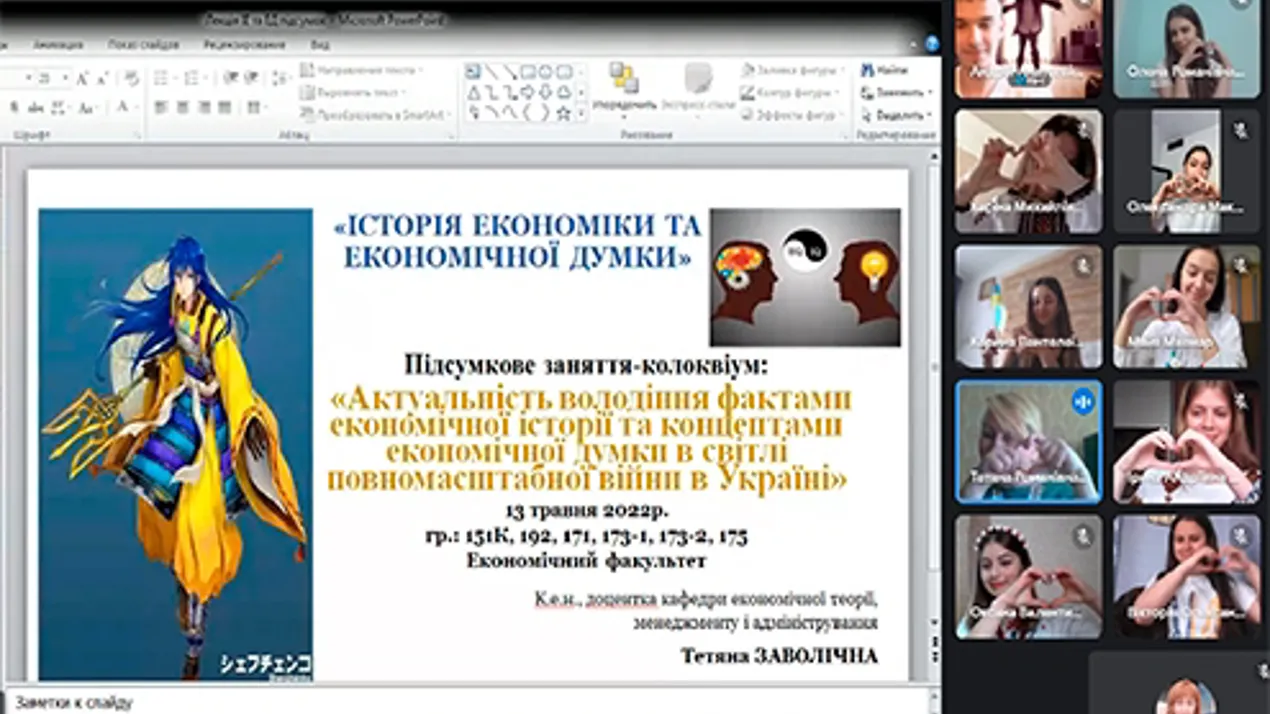Image resolution: width=1270 pixels, height=714 pixels.
Task: Choose the Rectangle shape
Action: click(528, 72)
